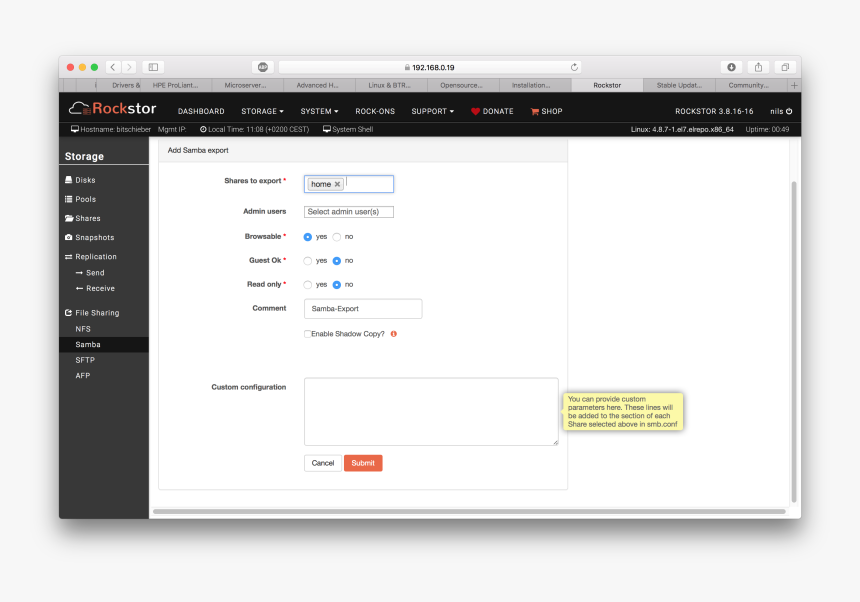Viewport: 860px width, 602px height.
Task: Switch to the HPE ProLiant tab
Action: (x=175, y=85)
